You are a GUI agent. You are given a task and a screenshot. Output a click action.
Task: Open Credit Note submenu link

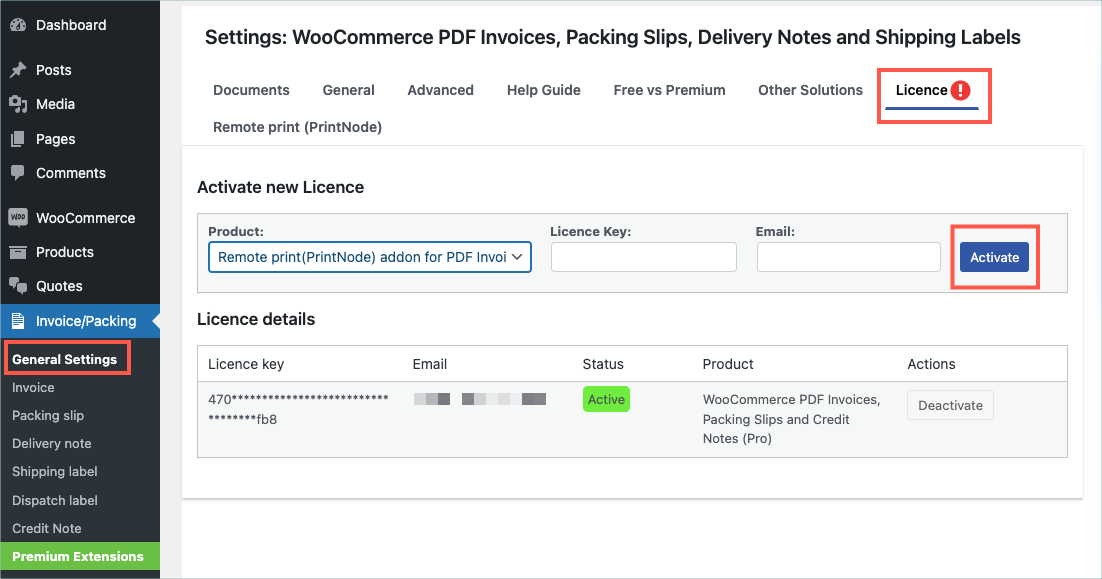click(x=46, y=528)
